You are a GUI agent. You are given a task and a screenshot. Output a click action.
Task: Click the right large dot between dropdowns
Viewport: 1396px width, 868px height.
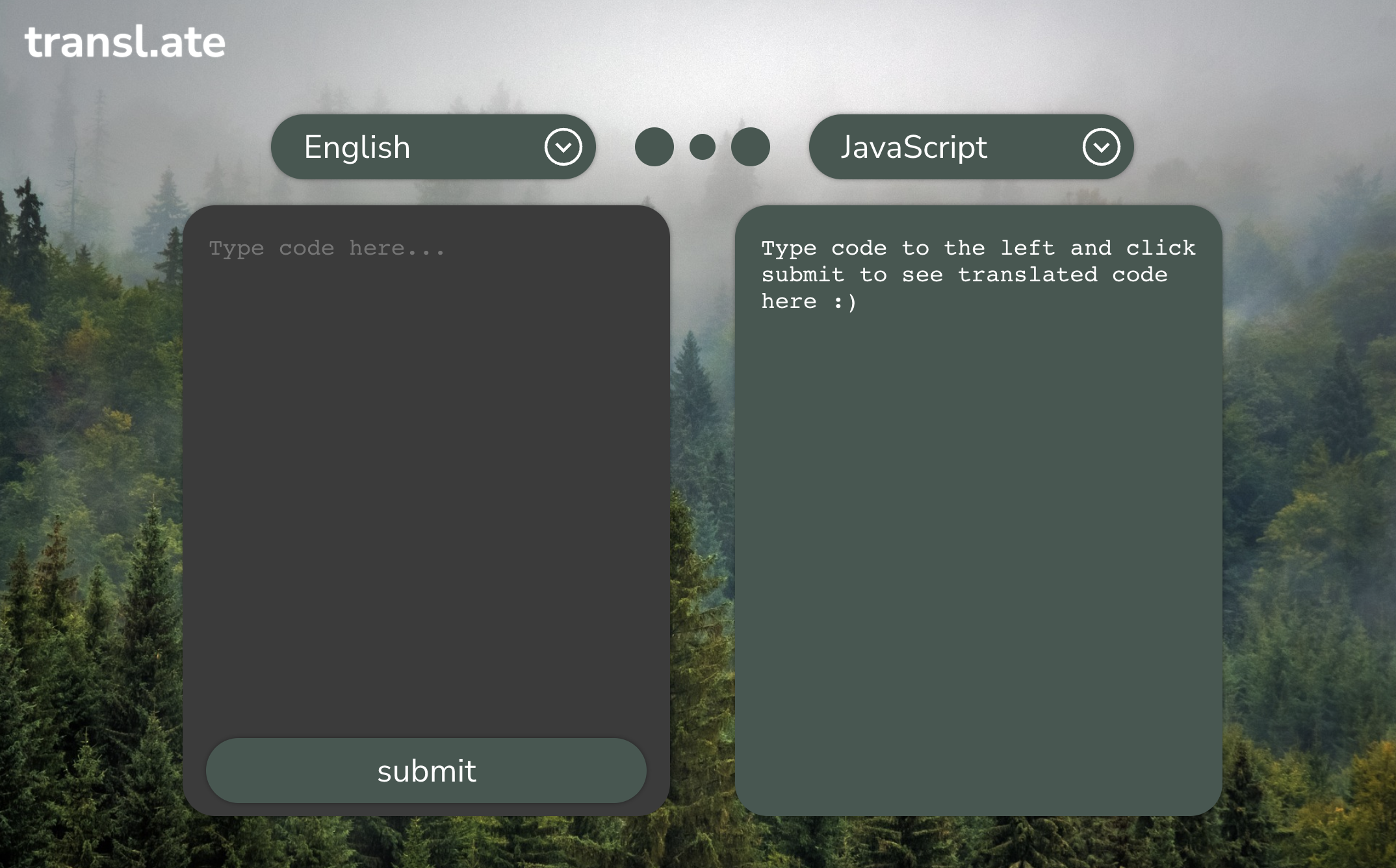[x=750, y=147]
